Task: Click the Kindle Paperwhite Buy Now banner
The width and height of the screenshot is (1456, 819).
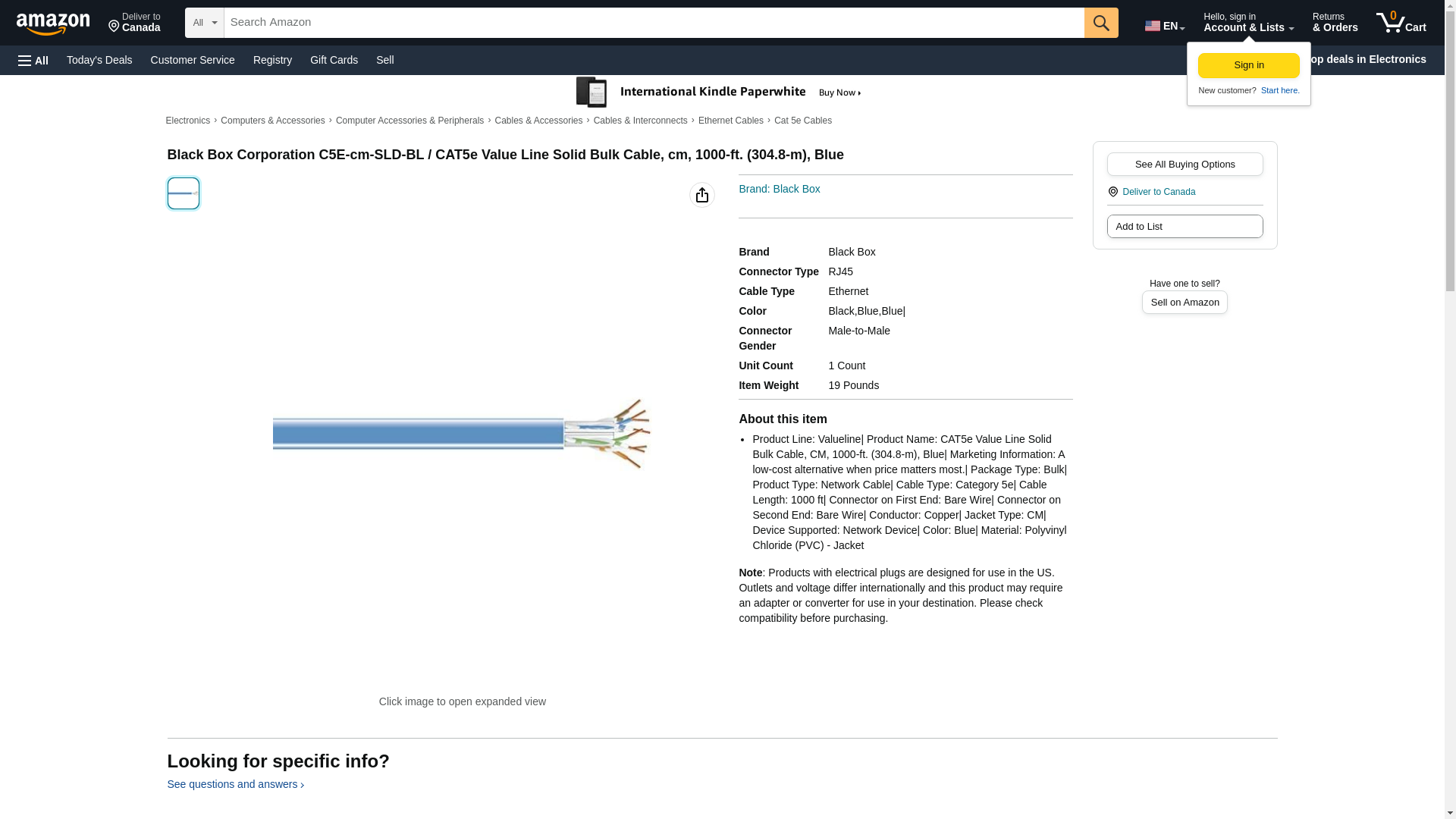Action: [x=718, y=93]
